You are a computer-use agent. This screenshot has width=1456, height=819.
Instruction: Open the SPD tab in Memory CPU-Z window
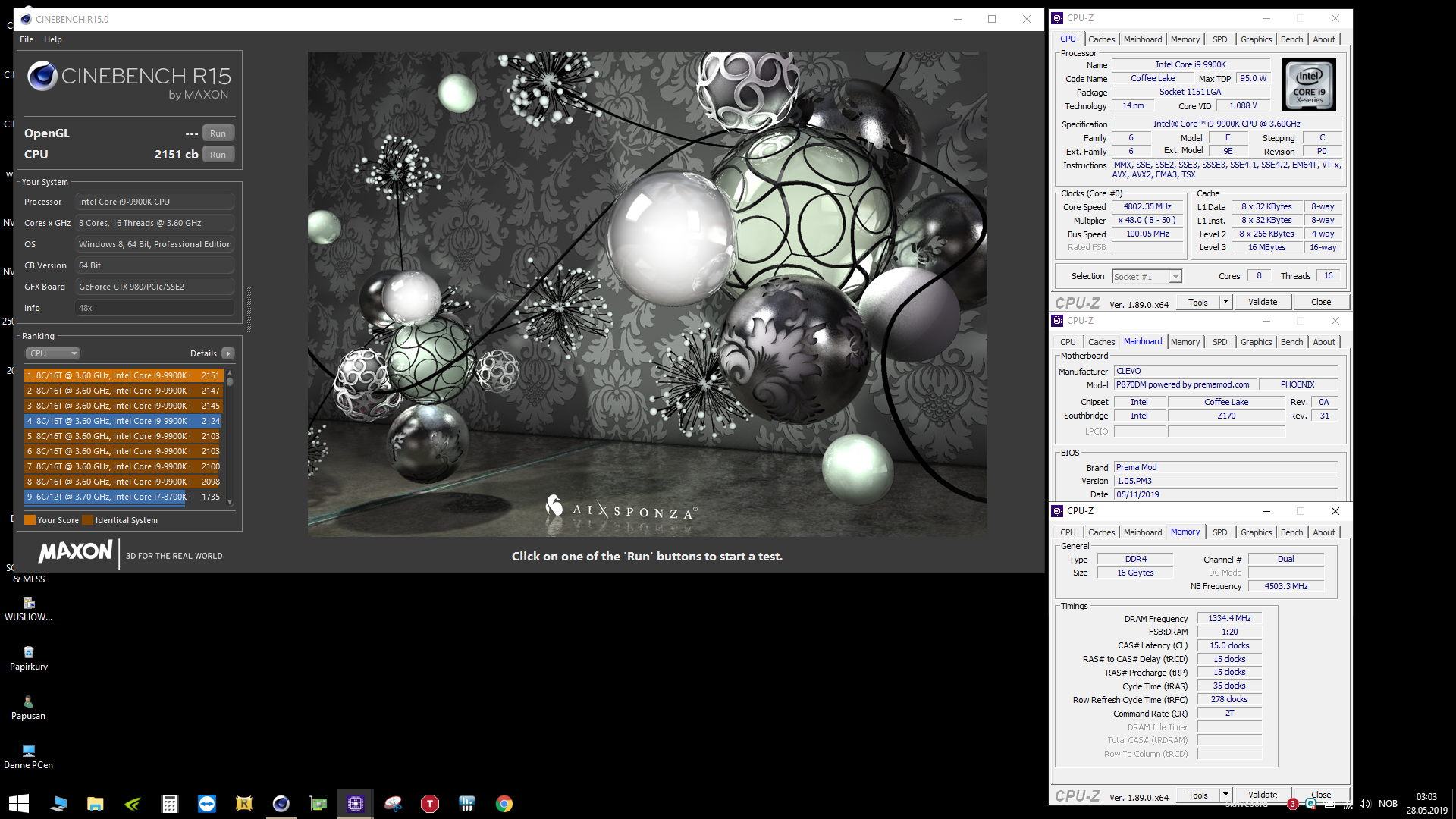[1219, 532]
